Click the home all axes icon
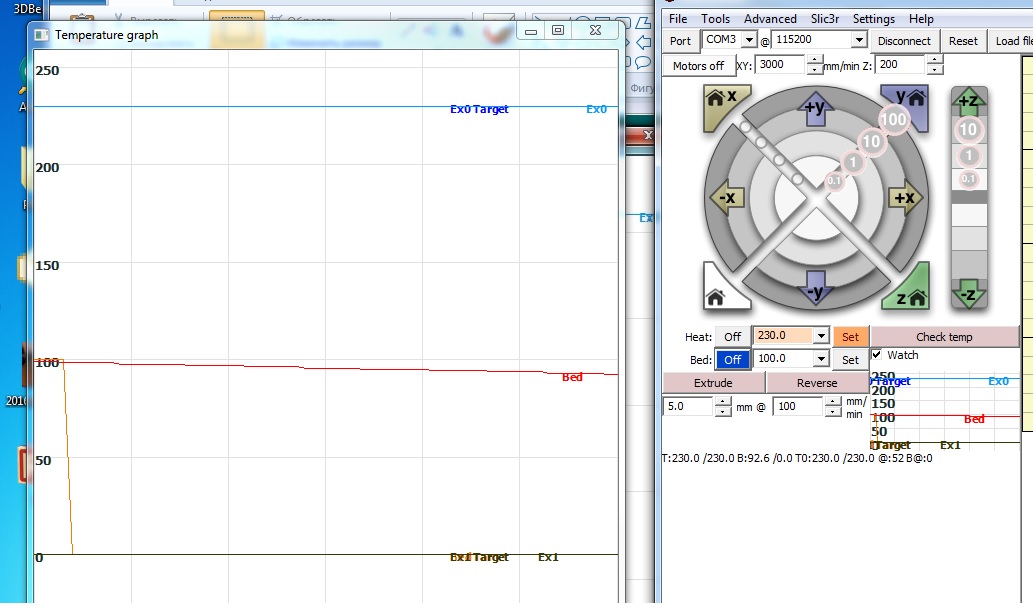Screen dimensions: 1033x612 (x=721, y=291)
